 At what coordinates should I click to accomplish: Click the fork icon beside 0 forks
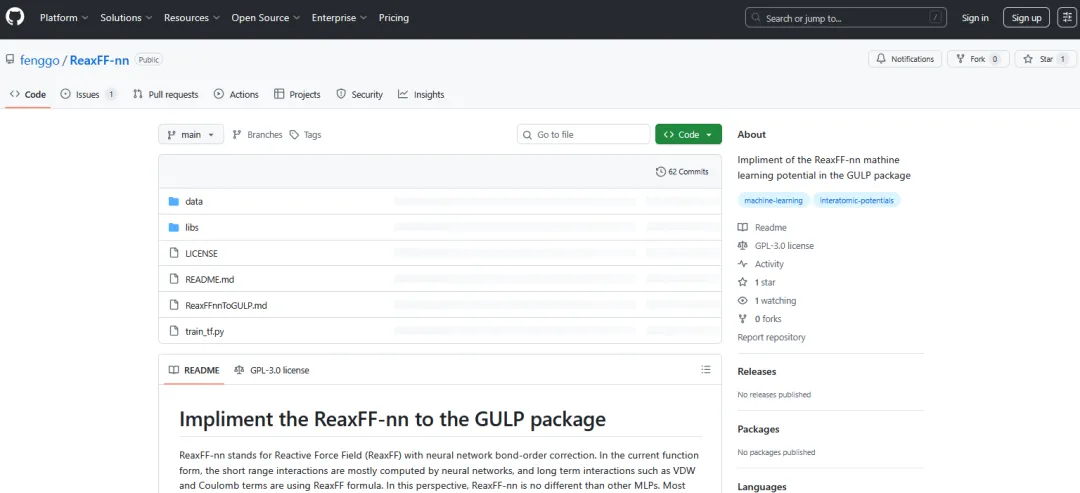pyautogui.click(x=742, y=319)
